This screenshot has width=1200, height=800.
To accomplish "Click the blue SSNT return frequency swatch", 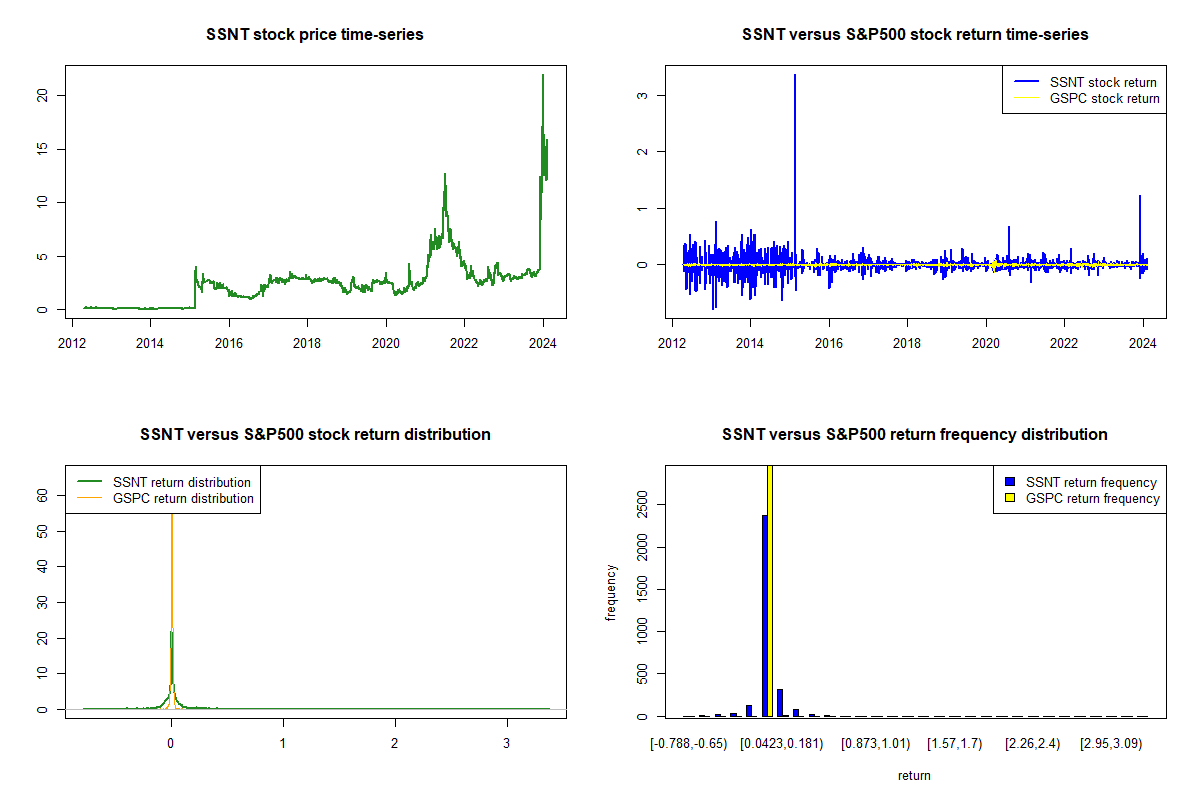I will 1010,482.
